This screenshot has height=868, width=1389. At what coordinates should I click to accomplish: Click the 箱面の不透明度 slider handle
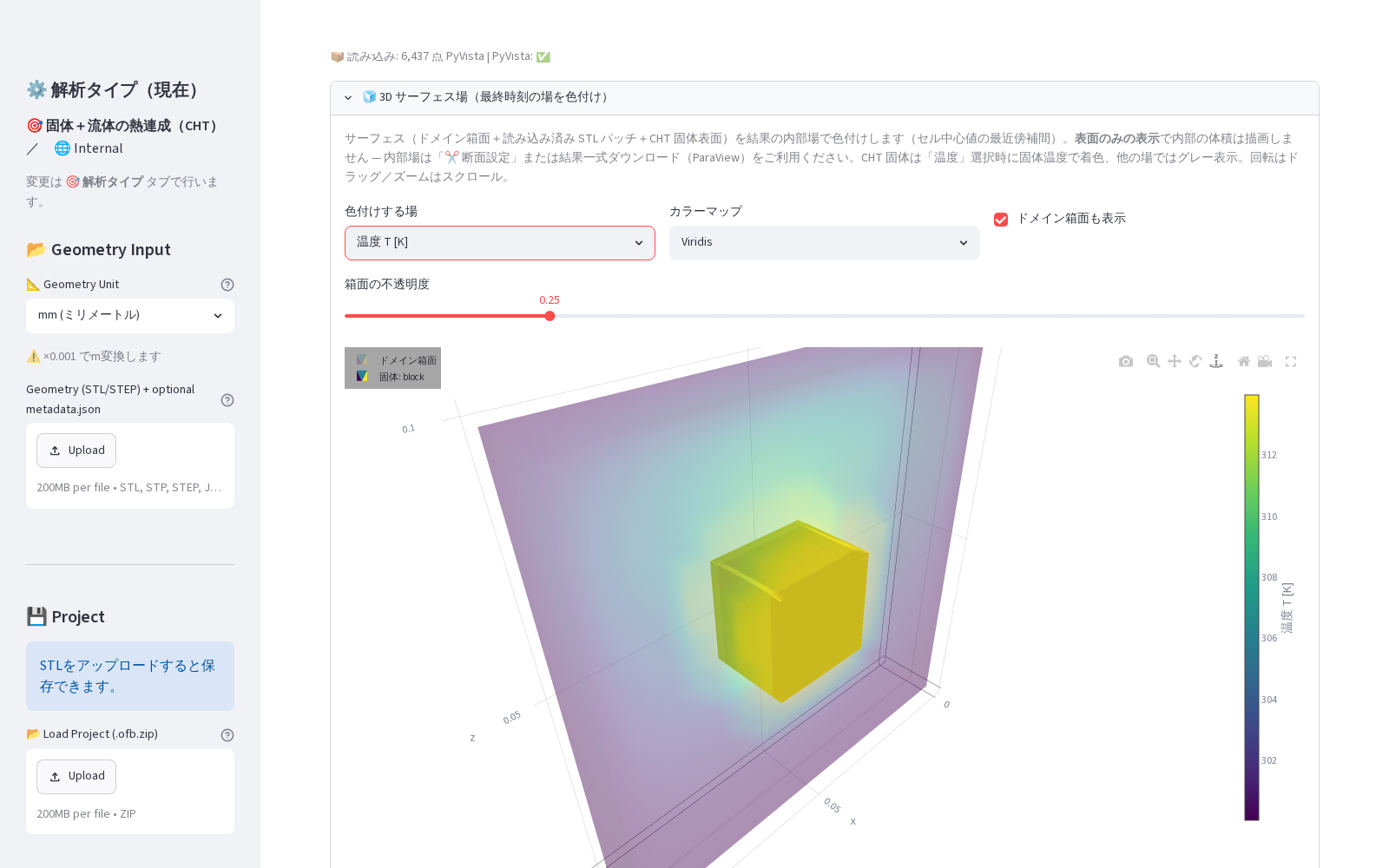[x=550, y=316]
